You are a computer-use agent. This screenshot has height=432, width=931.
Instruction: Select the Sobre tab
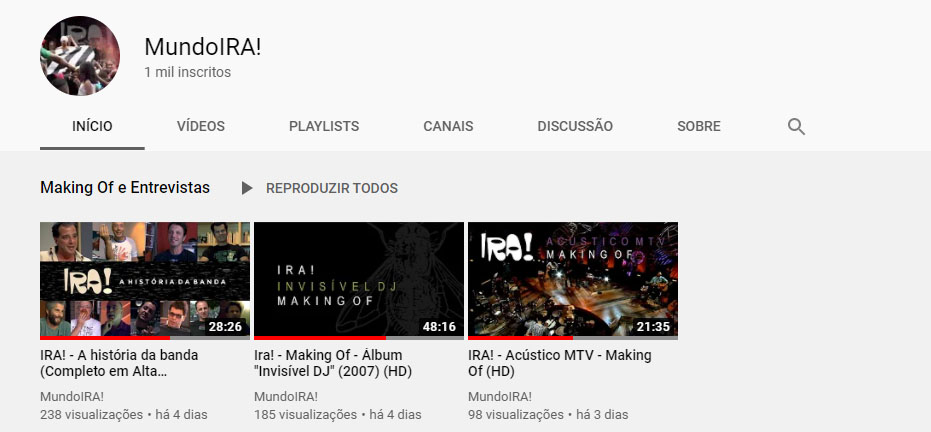point(699,126)
